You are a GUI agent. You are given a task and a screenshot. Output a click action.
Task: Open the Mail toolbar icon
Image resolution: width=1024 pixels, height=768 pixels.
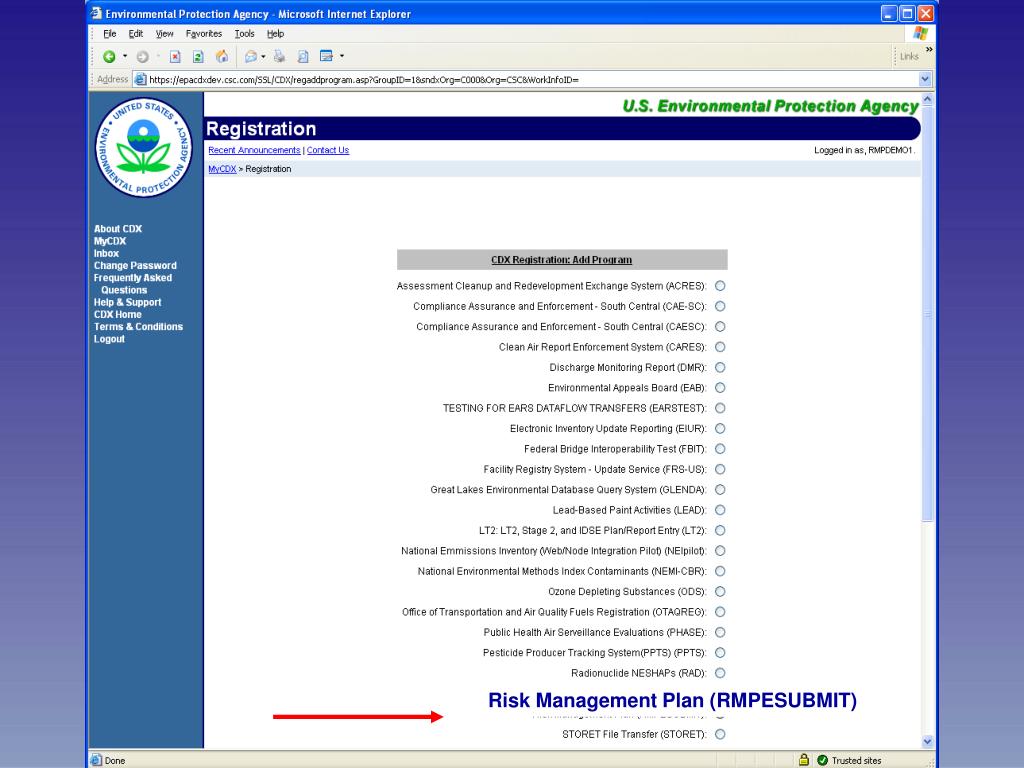point(251,57)
